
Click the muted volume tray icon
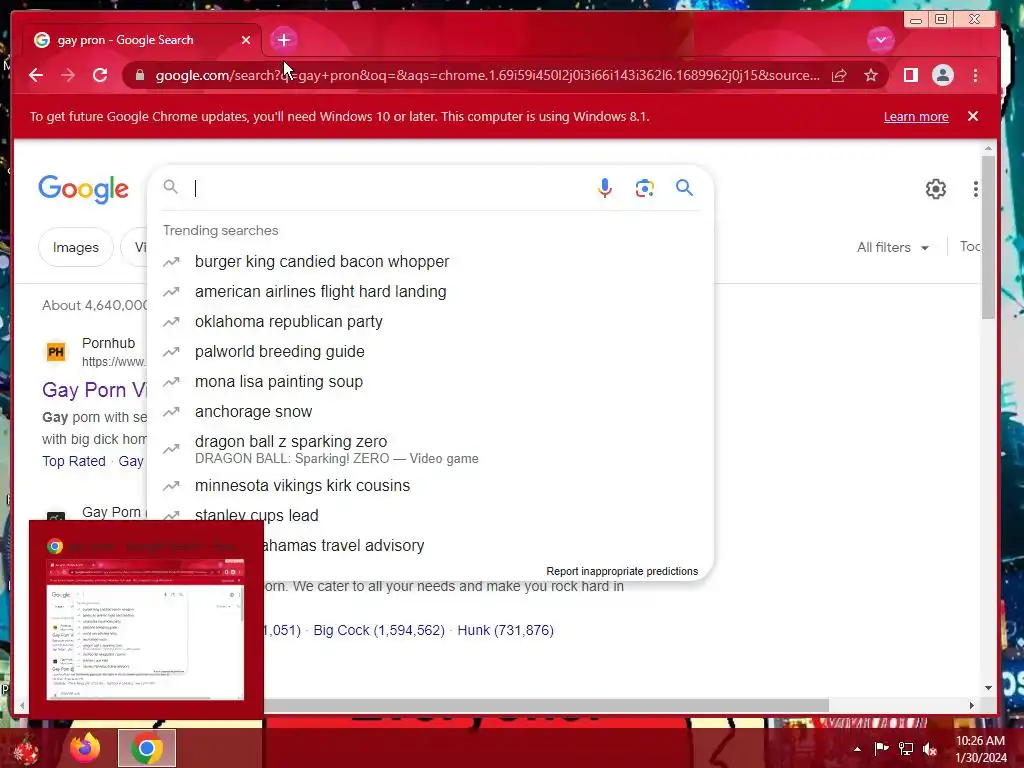[929, 748]
